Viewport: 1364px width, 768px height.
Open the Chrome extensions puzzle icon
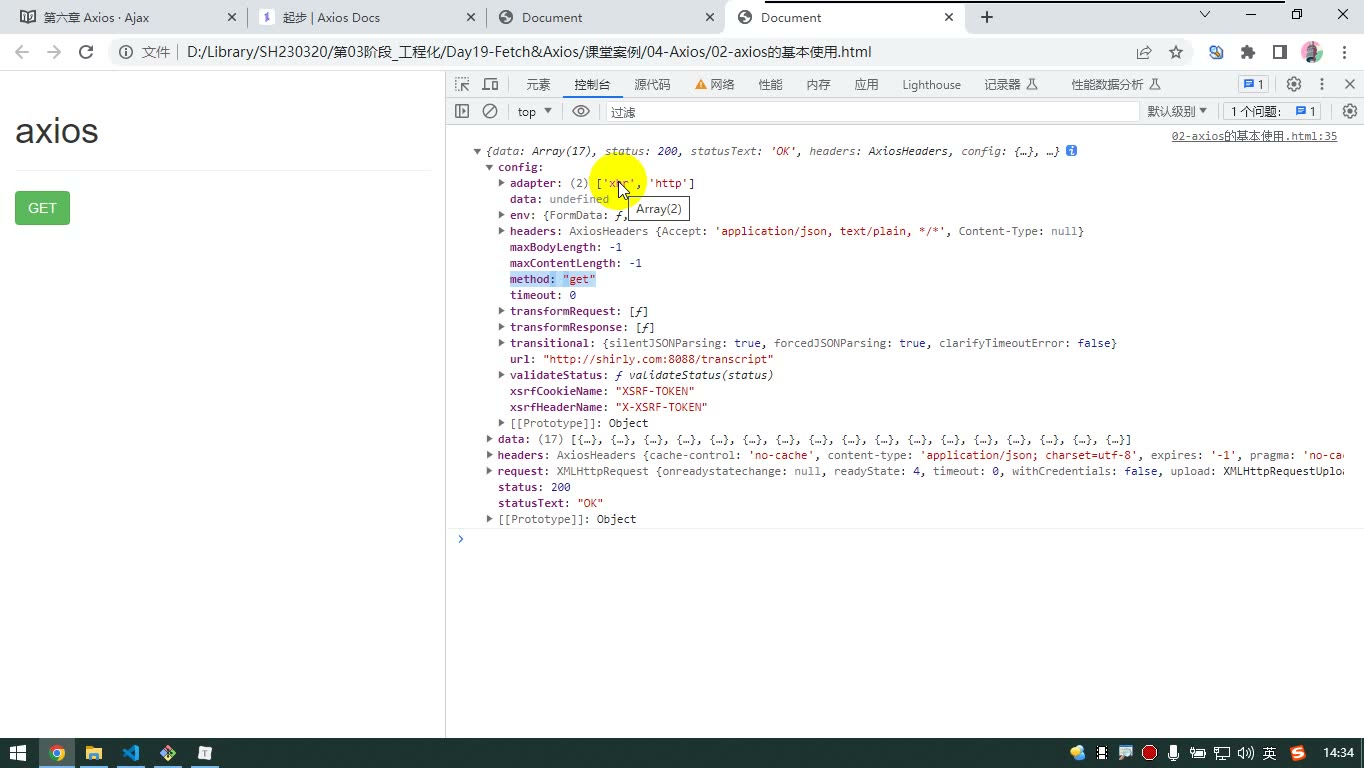(1248, 52)
